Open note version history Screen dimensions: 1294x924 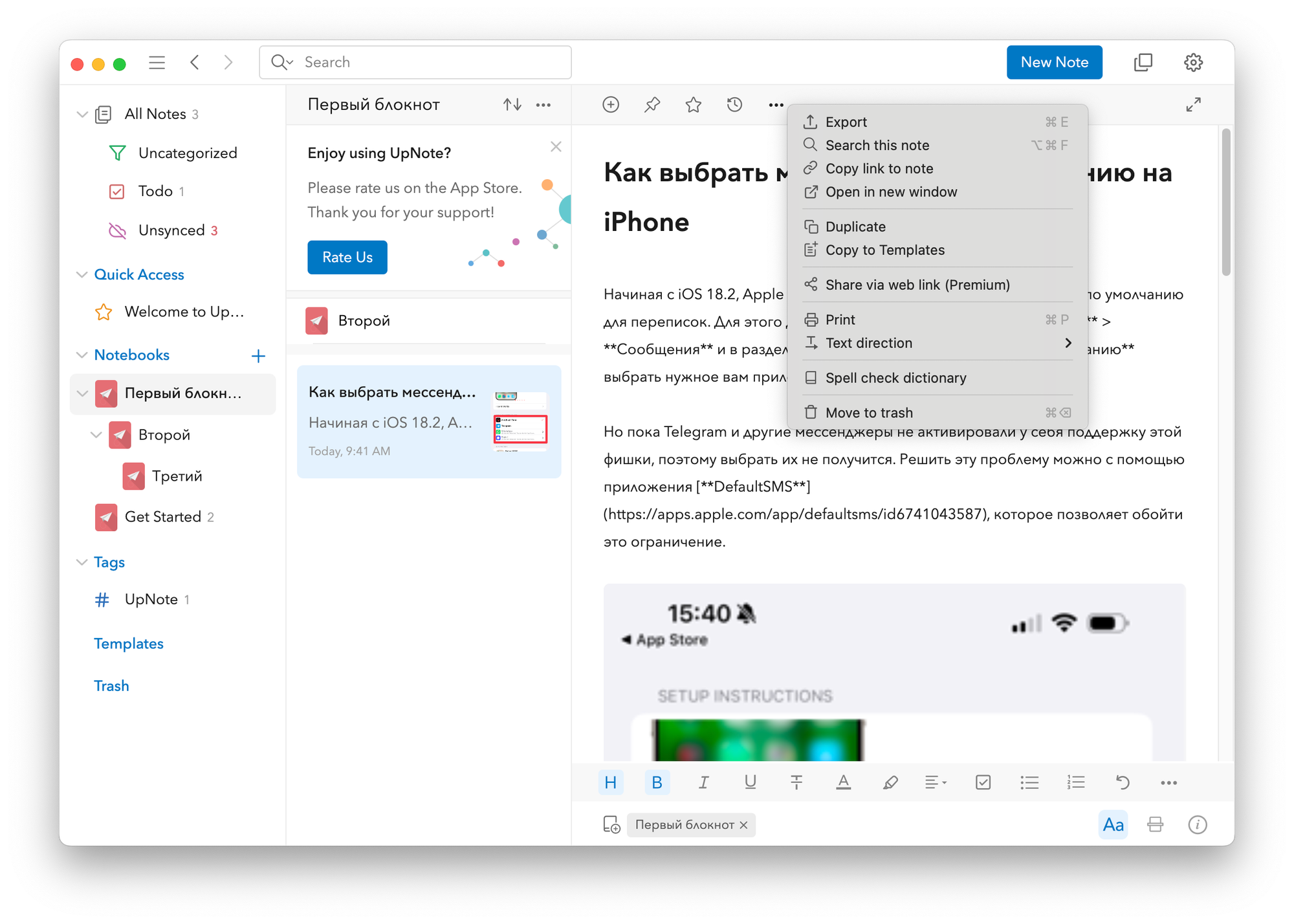(x=734, y=104)
